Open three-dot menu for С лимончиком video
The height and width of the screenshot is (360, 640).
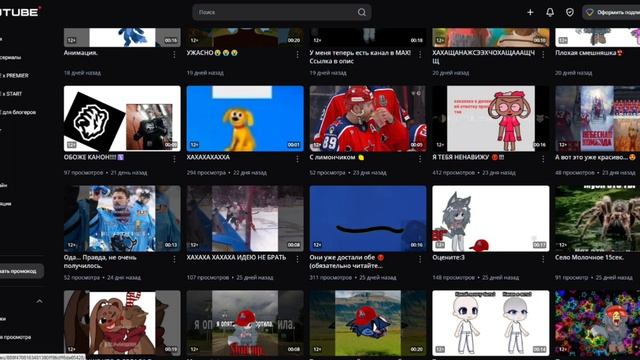420,159
